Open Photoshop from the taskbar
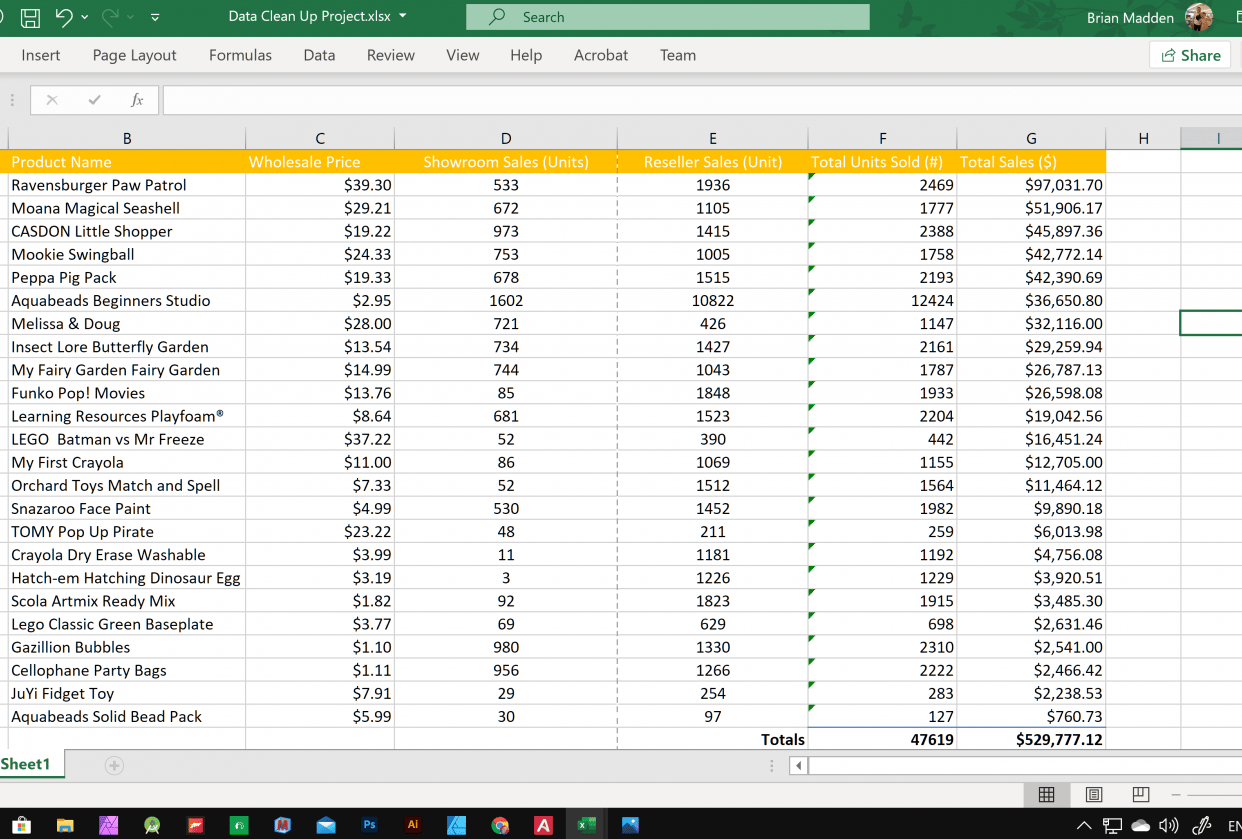 pos(369,825)
